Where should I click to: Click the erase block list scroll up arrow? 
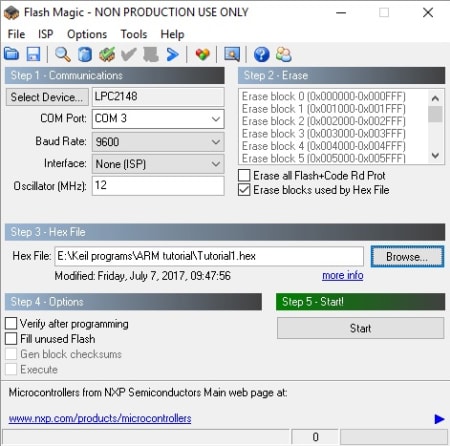click(x=435, y=98)
